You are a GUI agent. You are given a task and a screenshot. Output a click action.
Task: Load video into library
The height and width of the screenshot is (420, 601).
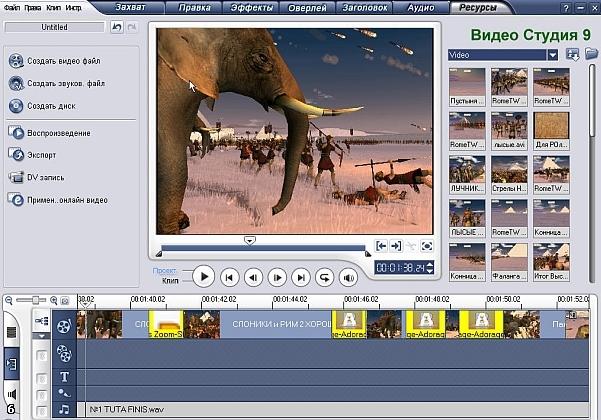572,54
